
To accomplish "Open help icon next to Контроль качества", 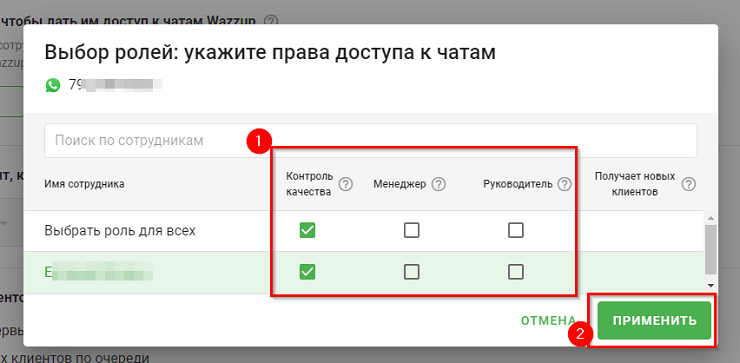I will click(x=346, y=184).
